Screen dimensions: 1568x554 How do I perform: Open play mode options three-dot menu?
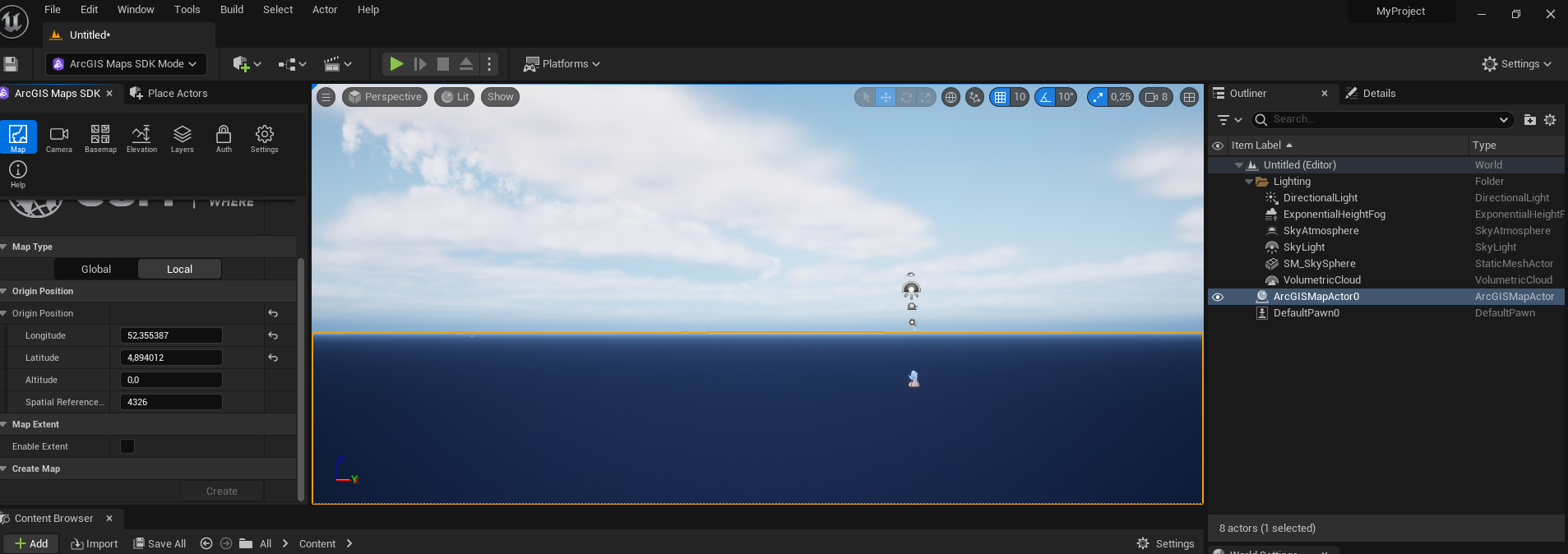click(x=489, y=64)
